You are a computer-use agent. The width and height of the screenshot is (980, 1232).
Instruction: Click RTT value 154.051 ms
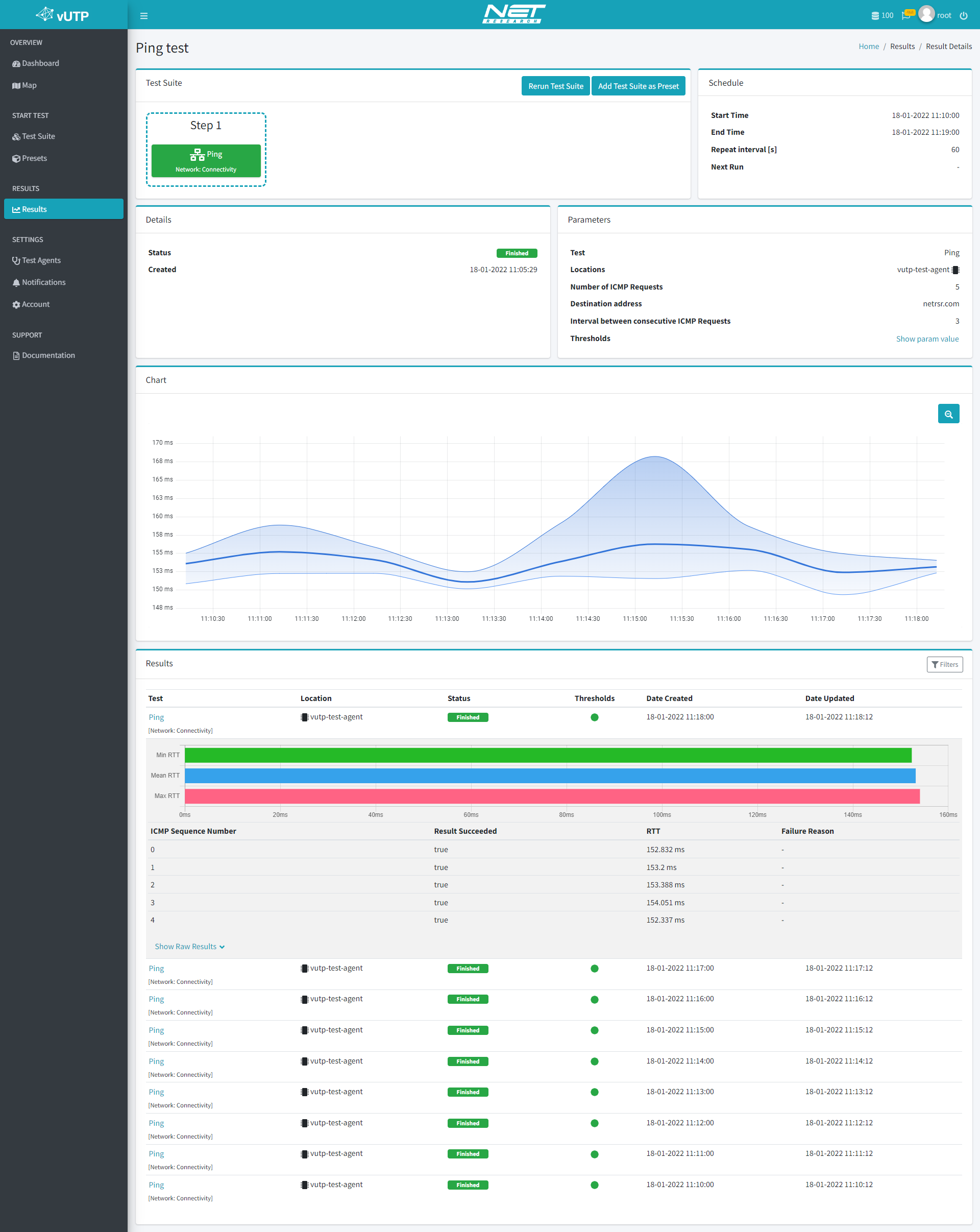[x=665, y=903]
